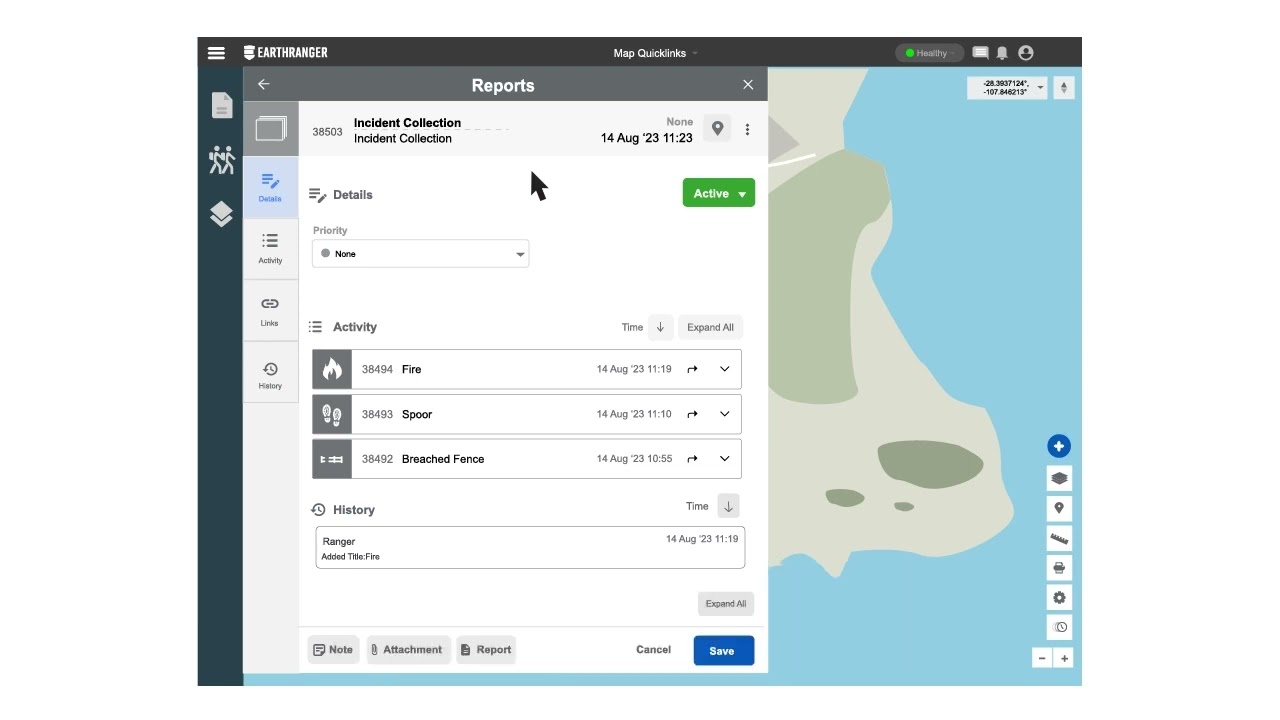Open the map base layers control

(1059, 478)
